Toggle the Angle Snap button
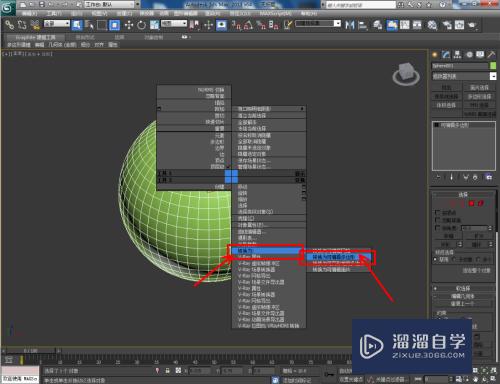Image resolution: width=500 pixels, height=384 pixels. tap(248, 25)
